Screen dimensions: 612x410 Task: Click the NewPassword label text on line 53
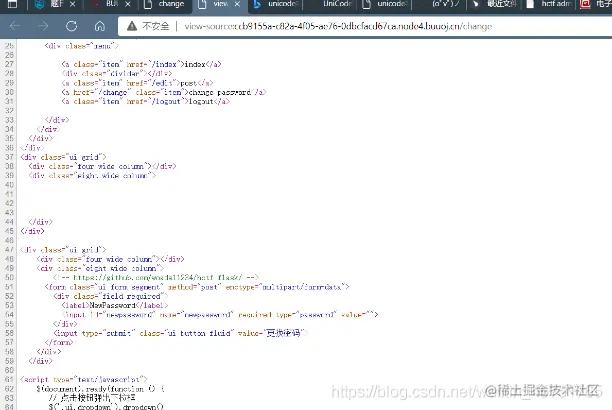115,305
